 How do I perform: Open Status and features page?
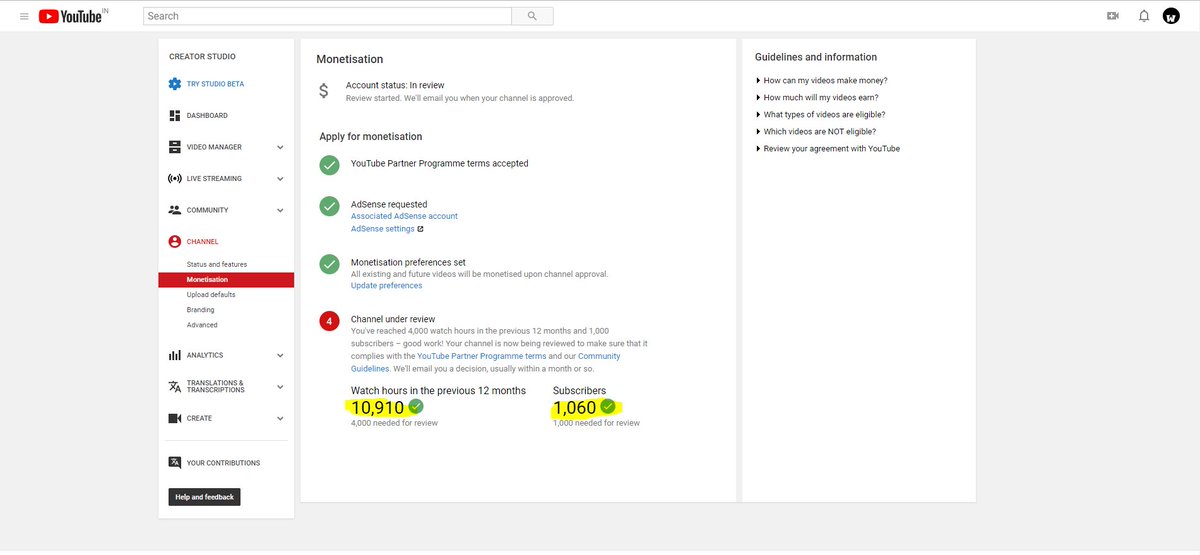coord(216,265)
